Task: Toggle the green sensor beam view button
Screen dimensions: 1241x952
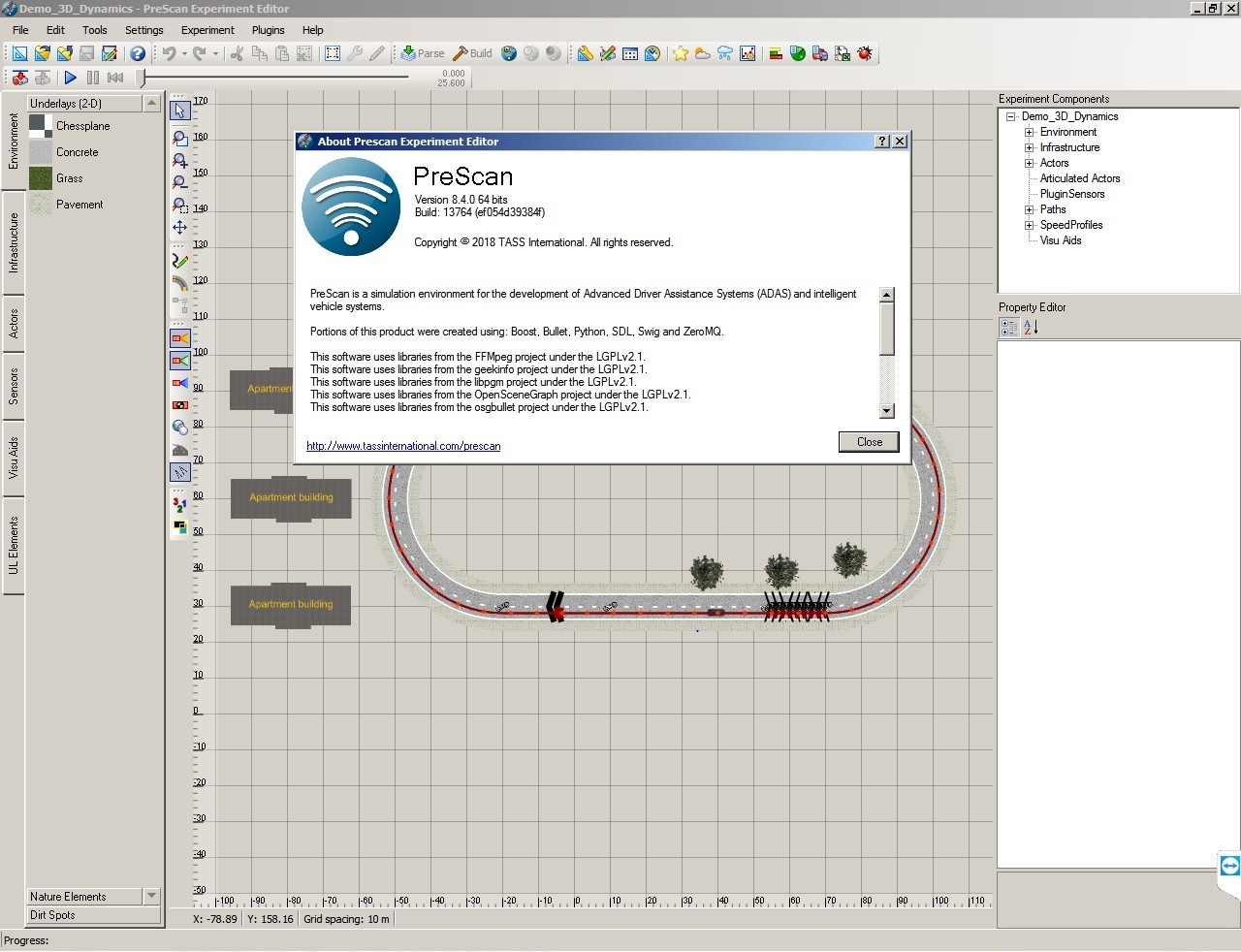Action: coord(180,361)
